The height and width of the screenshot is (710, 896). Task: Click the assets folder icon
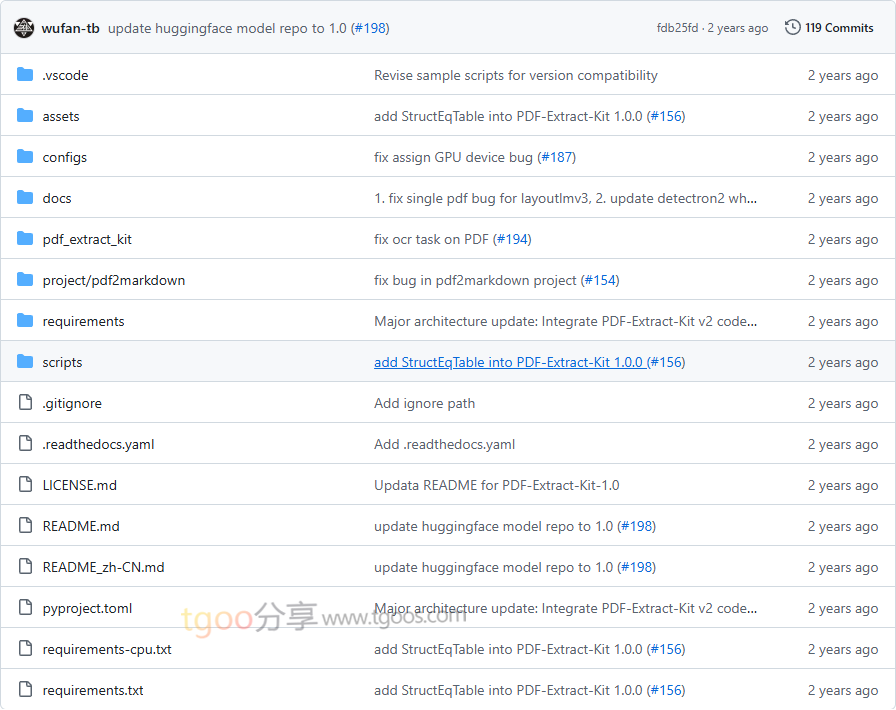(25, 116)
